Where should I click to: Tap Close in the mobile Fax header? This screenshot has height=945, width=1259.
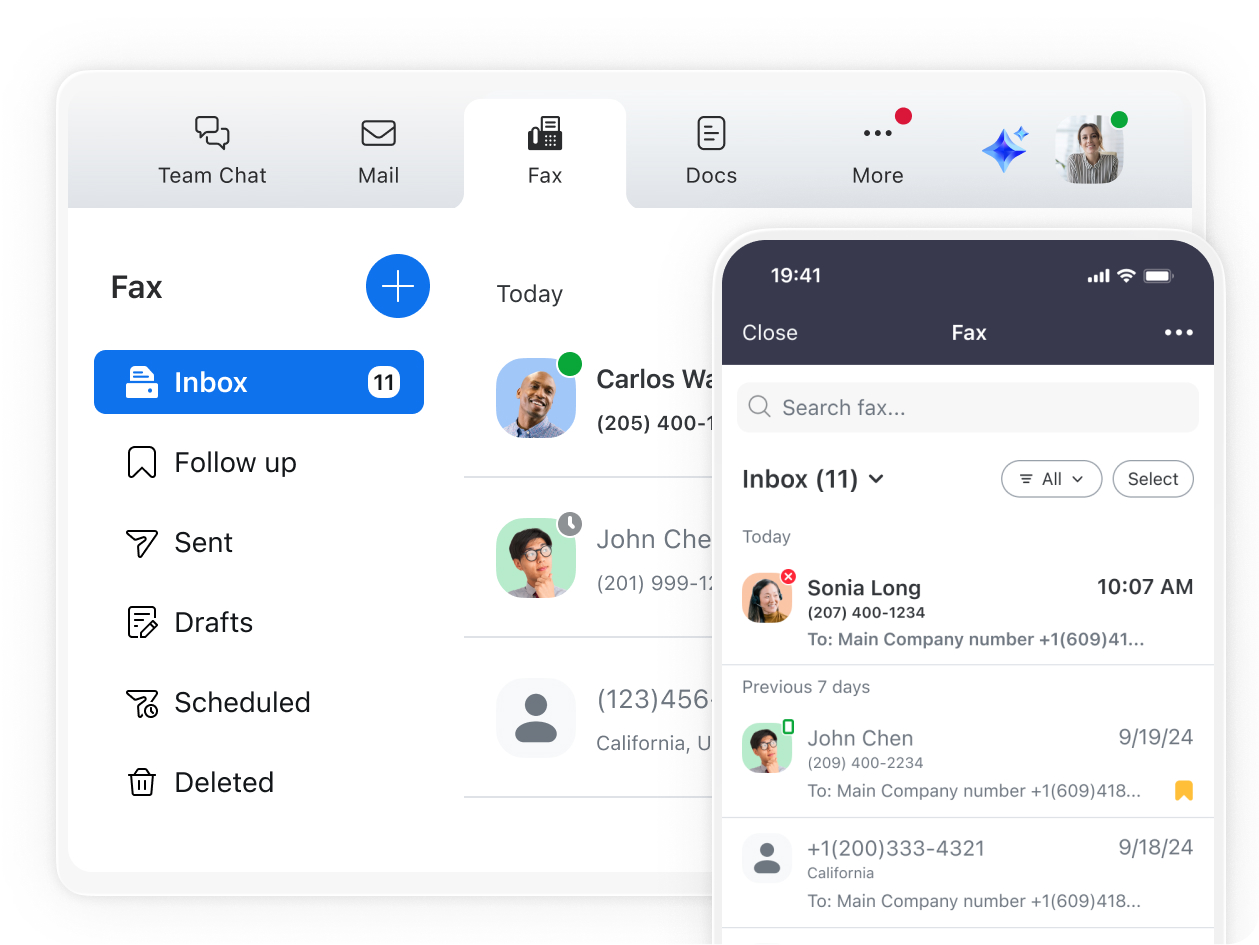tap(770, 333)
